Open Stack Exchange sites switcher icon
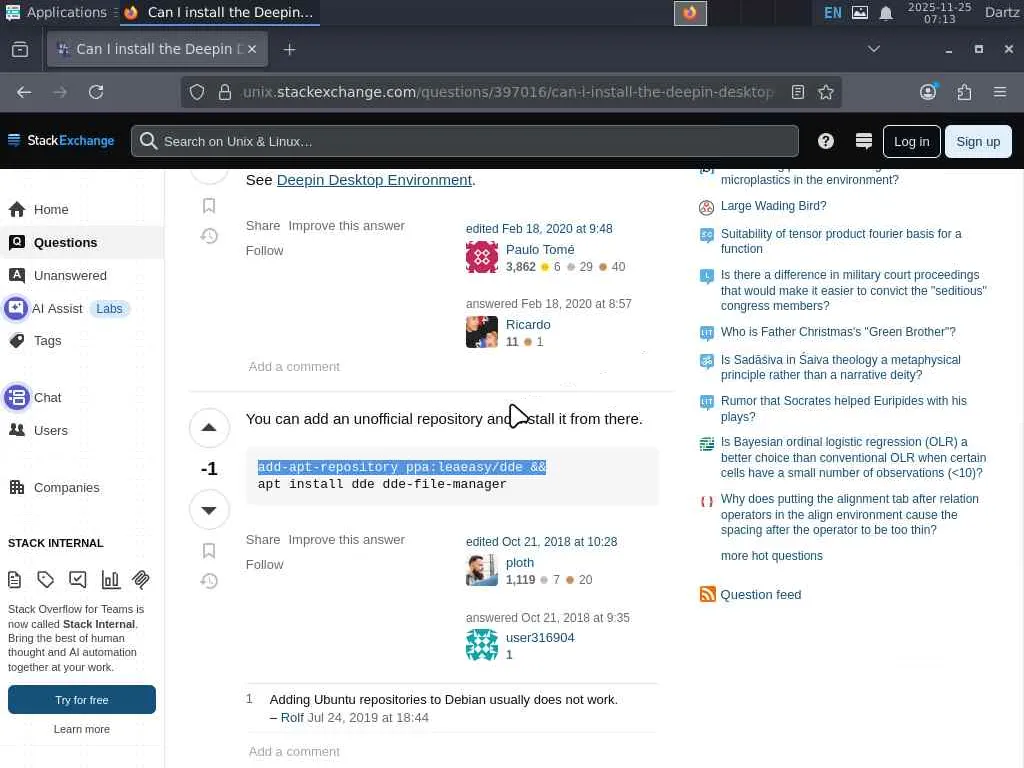Screen dimensions: 1024x768 tap(863, 141)
